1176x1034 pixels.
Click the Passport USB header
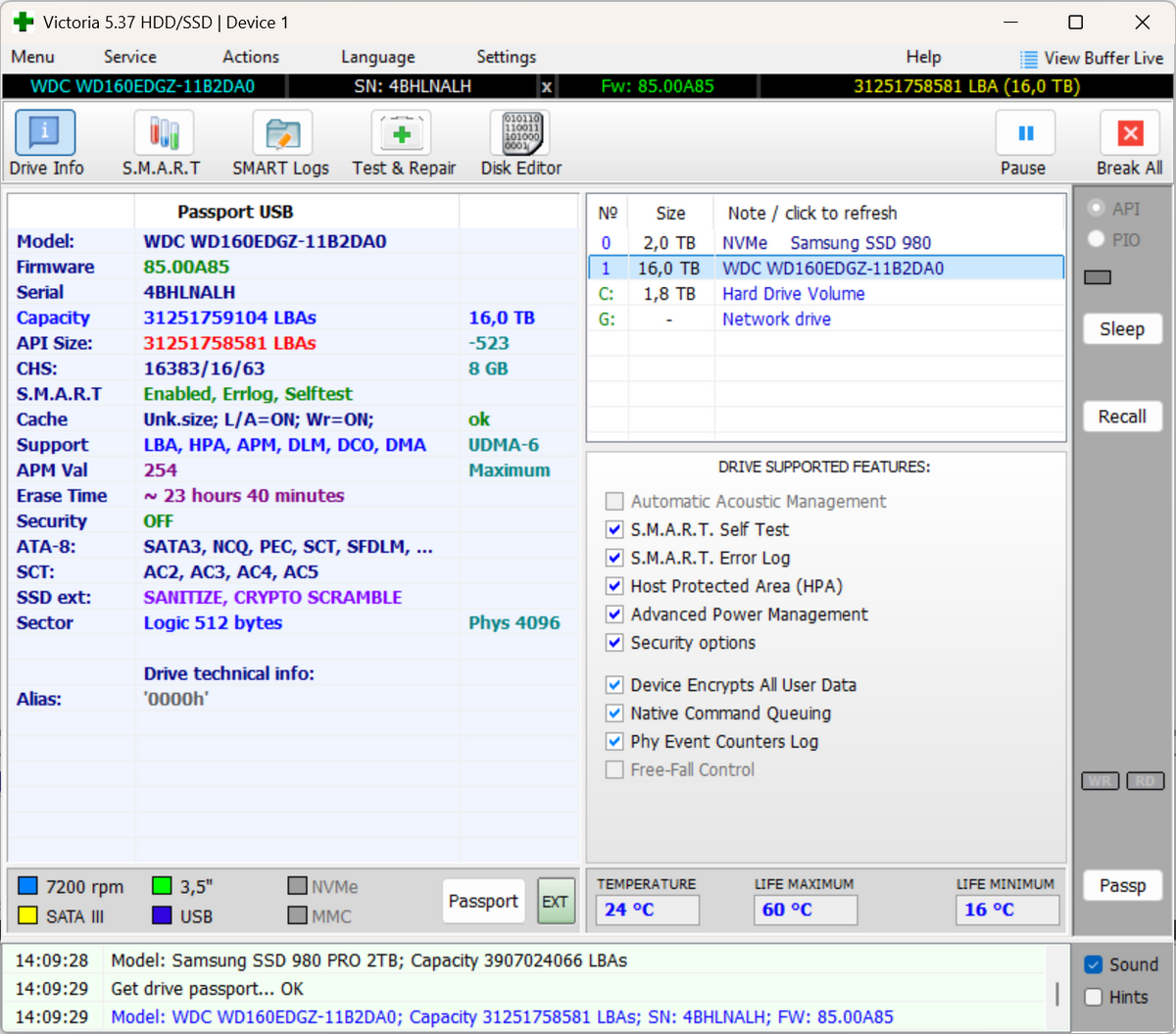235,213
